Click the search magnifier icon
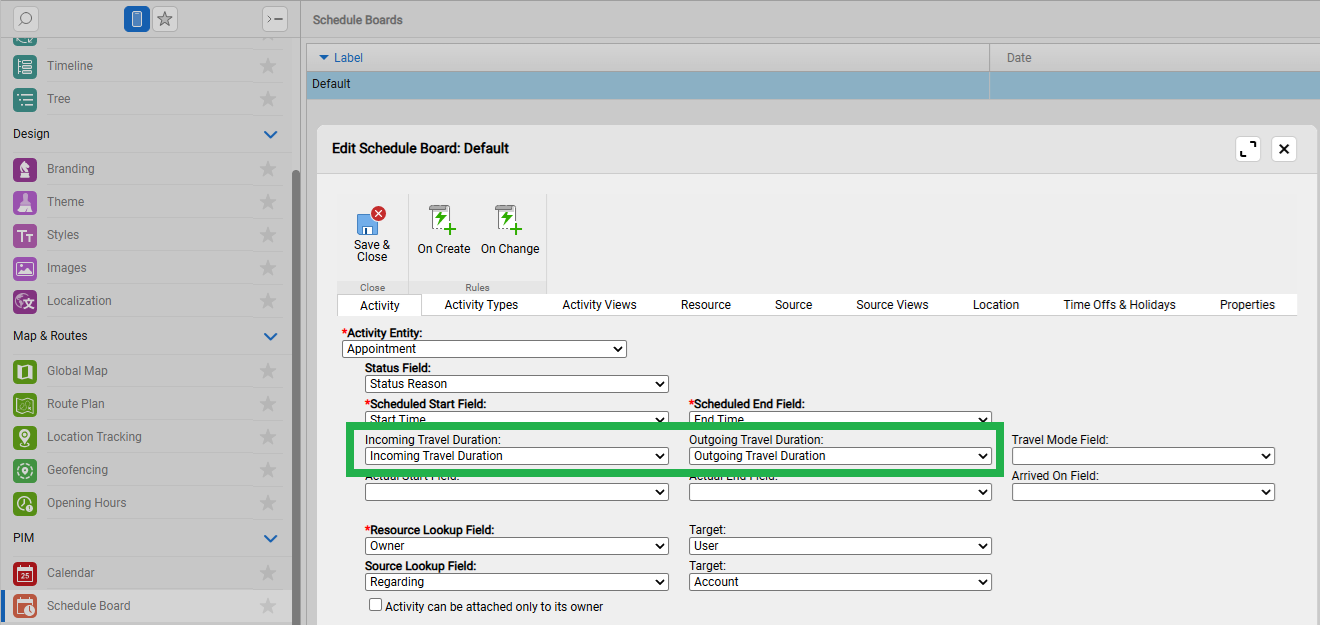 (x=25, y=19)
